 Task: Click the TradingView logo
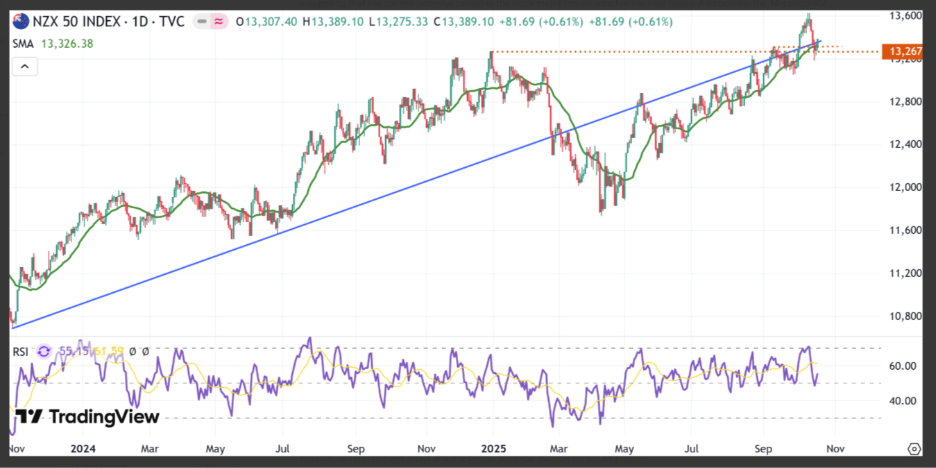point(87,416)
